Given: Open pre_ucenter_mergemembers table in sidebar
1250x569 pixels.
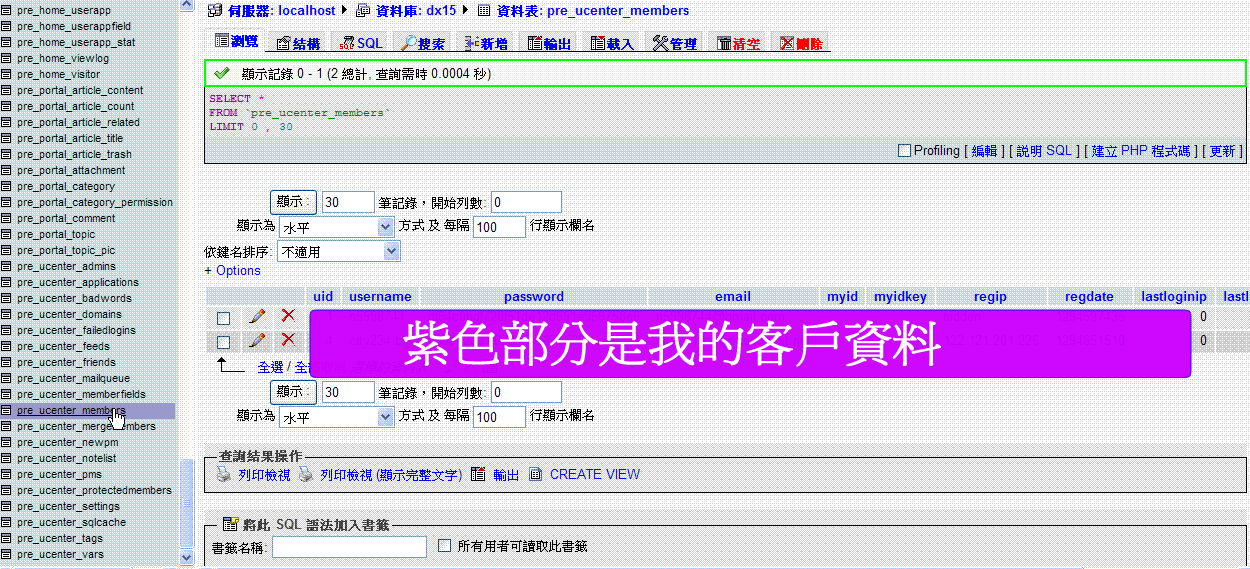Looking at the screenshot, I should pos(86,426).
